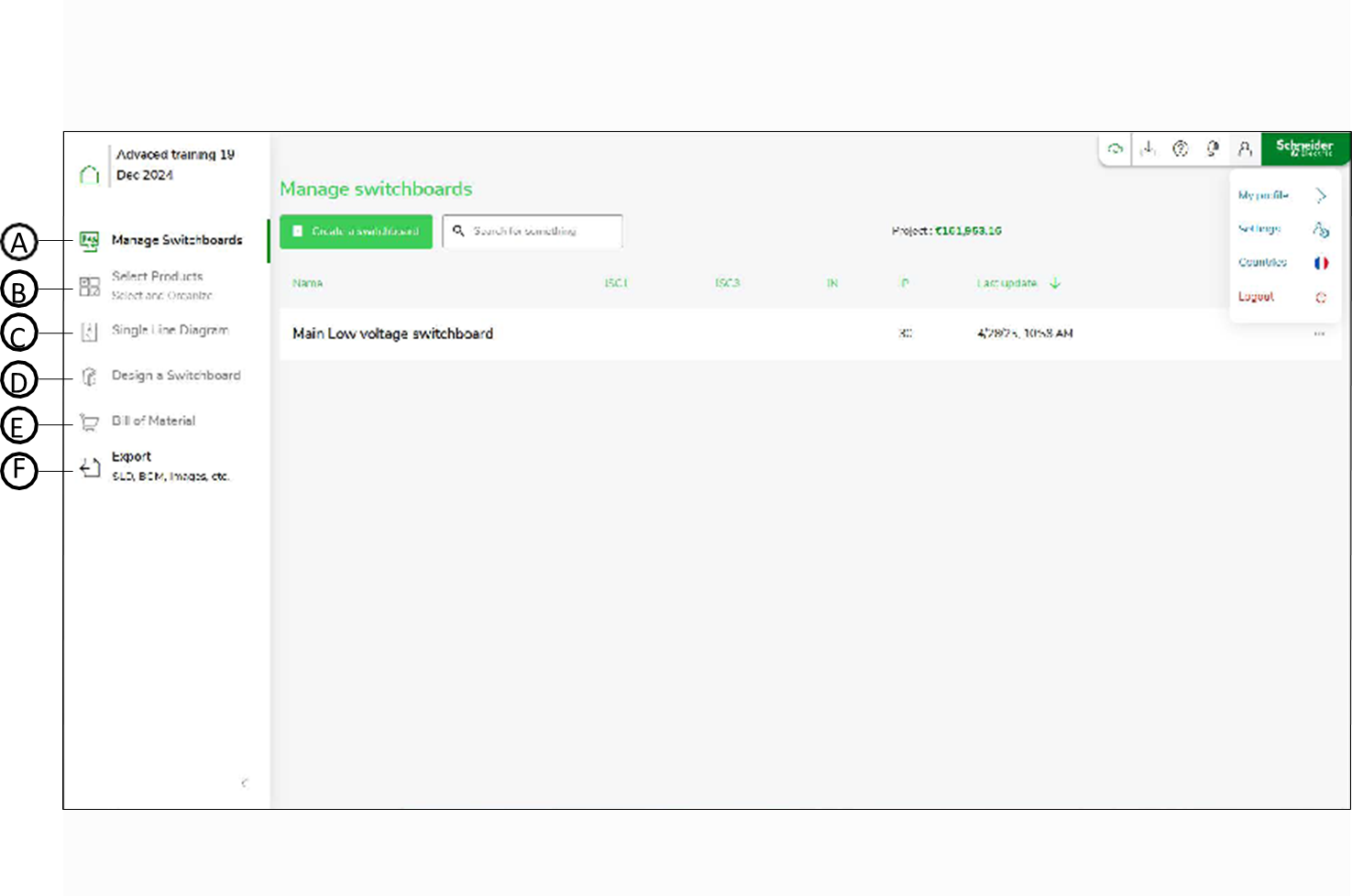Select My profile in user menu
Screen dimensions: 1352x896
pyautogui.click(x=1263, y=195)
